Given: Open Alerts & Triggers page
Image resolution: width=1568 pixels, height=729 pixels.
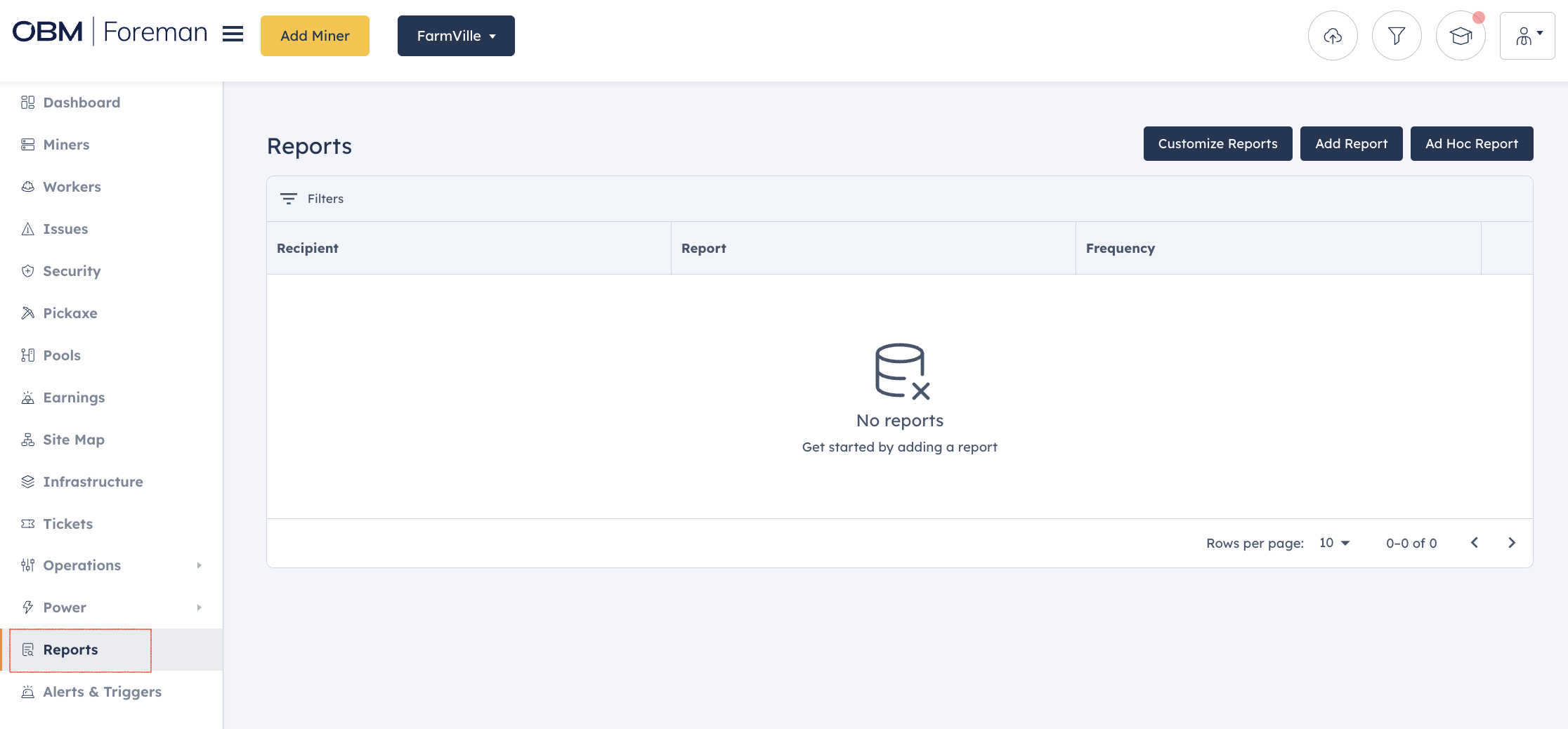Looking at the screenshot, I should pyautogui.click(x=102, y=692).
